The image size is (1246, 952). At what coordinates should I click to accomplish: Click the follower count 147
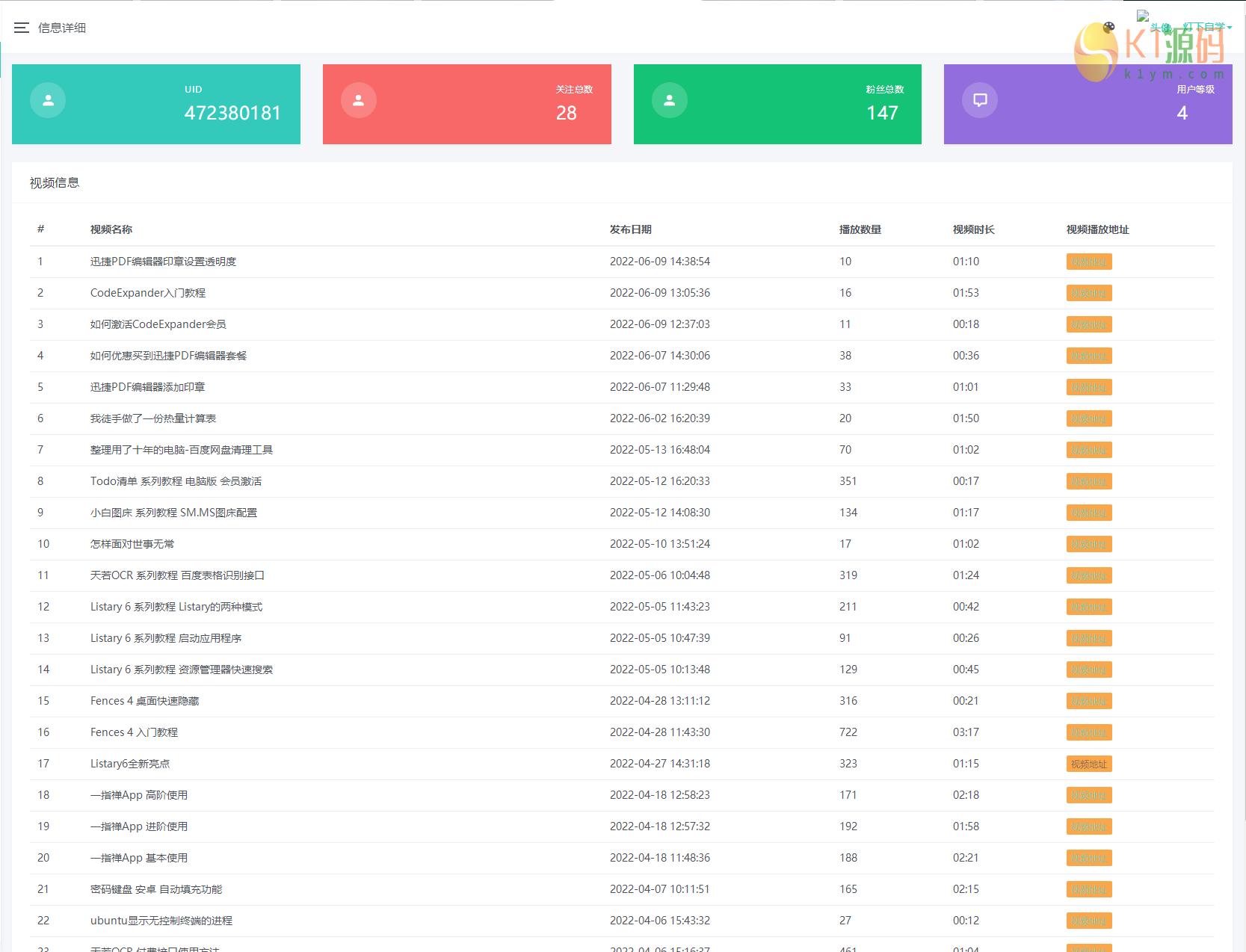pyautogui.click(x=883, y=113)
